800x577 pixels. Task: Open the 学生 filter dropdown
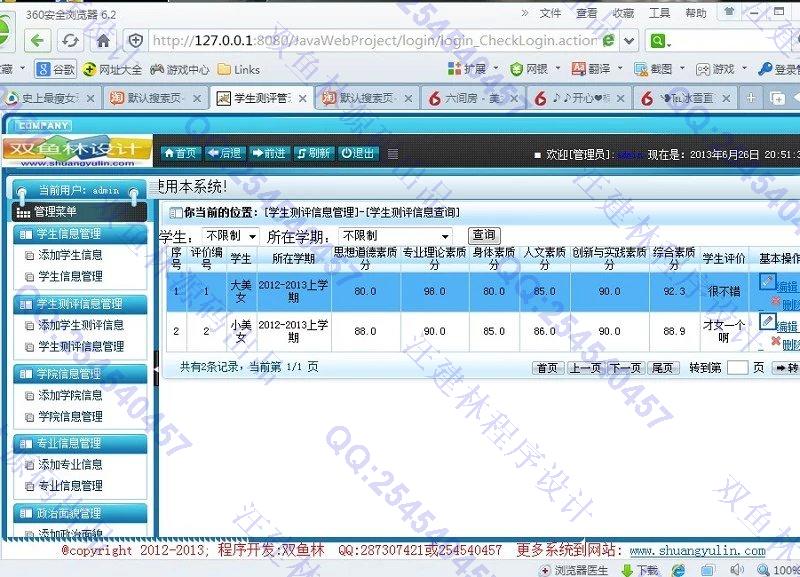230,236
